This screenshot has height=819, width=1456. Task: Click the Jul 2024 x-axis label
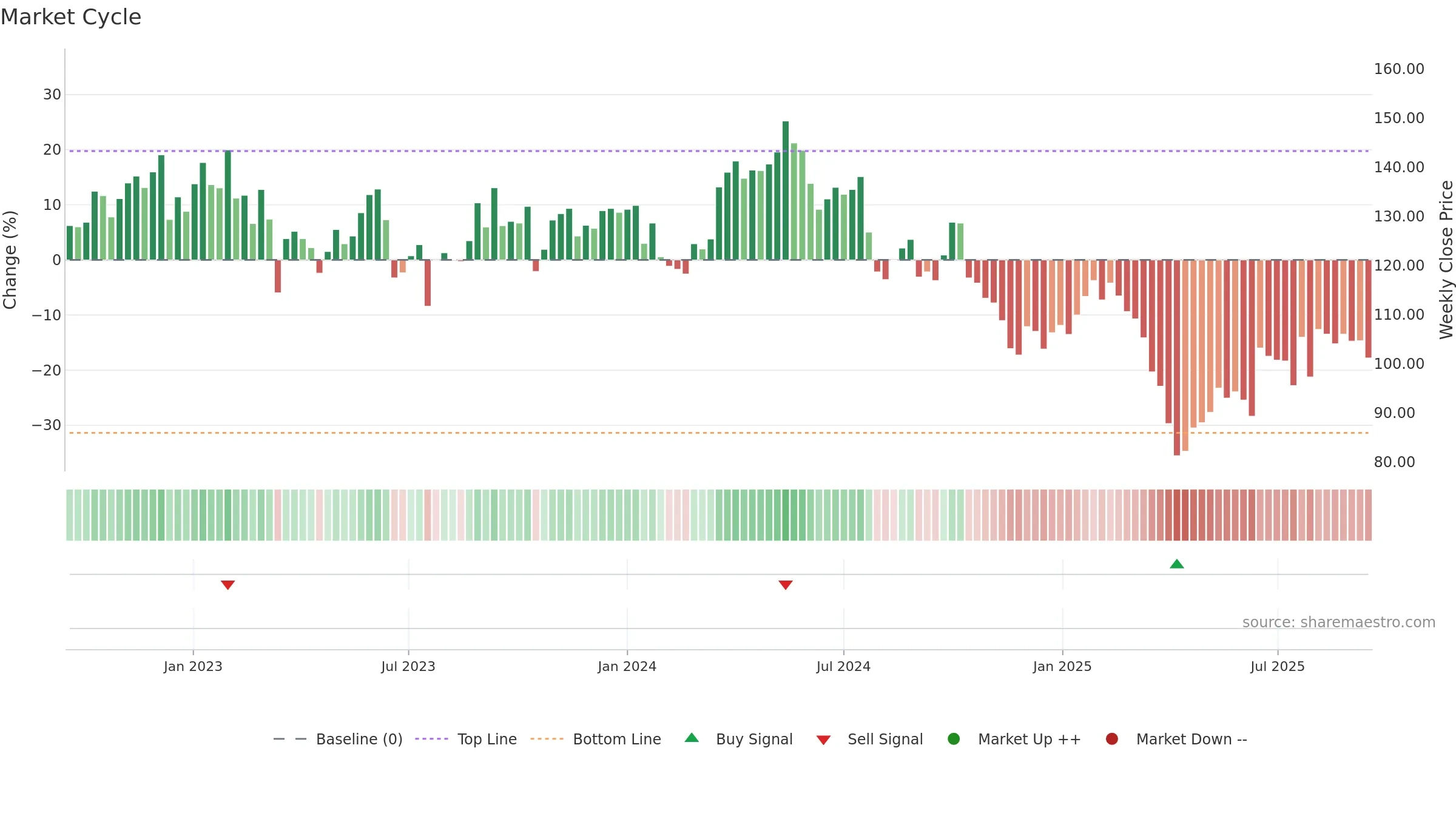click(x=843, y=666)
